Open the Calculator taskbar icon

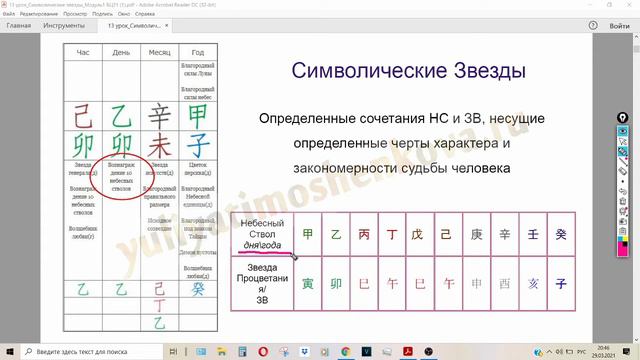[x=242, y=351]
